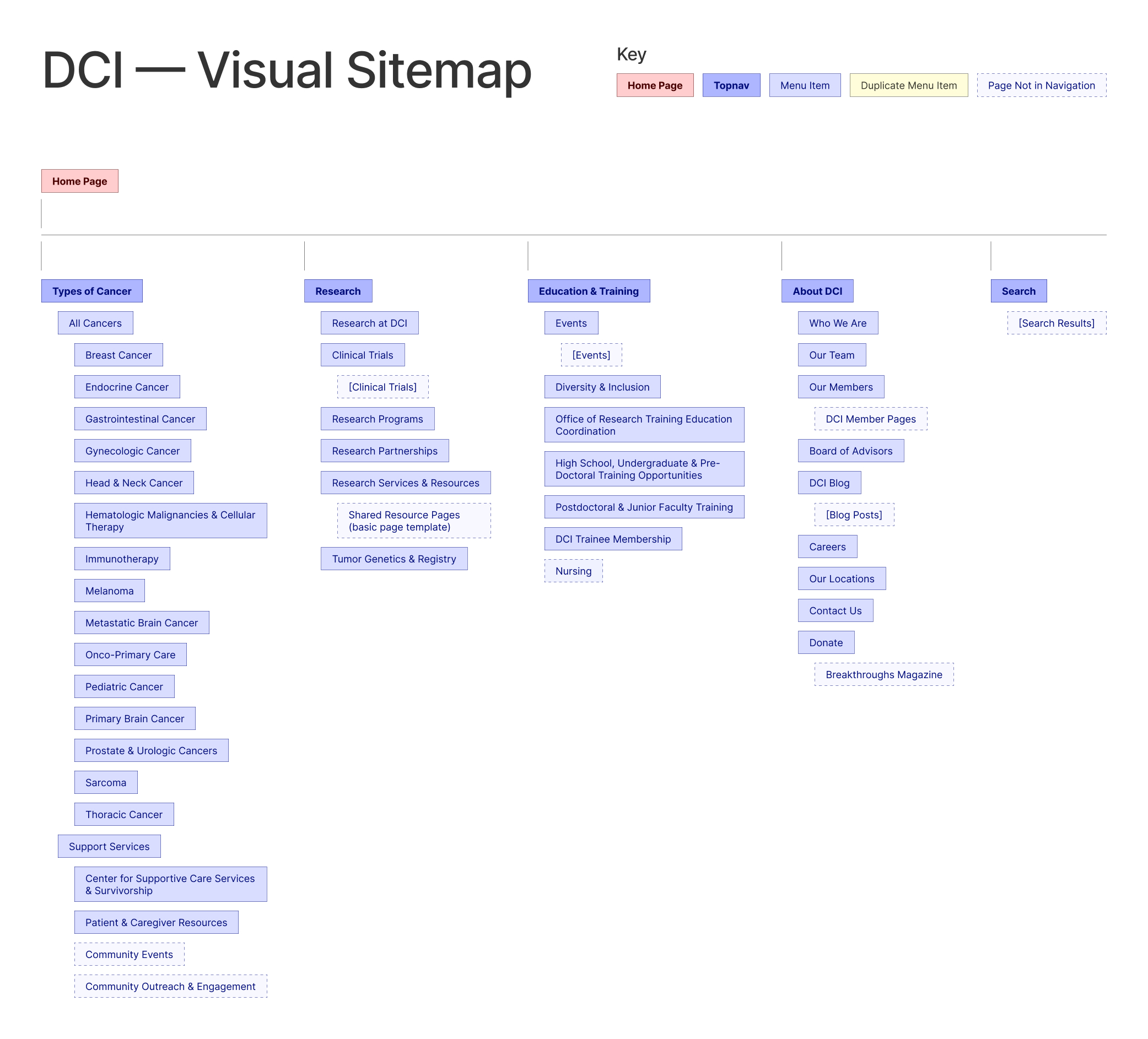The width and height of the screenshot is (1148, 1039).
Task: Select the Contact Us node
Action: click(x=836, y=610)
